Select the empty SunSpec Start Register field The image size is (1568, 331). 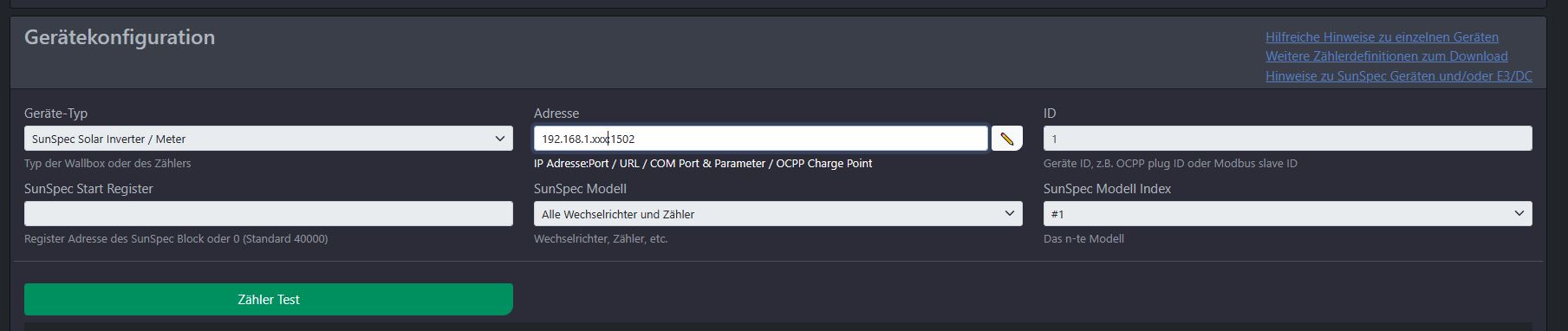269,214
